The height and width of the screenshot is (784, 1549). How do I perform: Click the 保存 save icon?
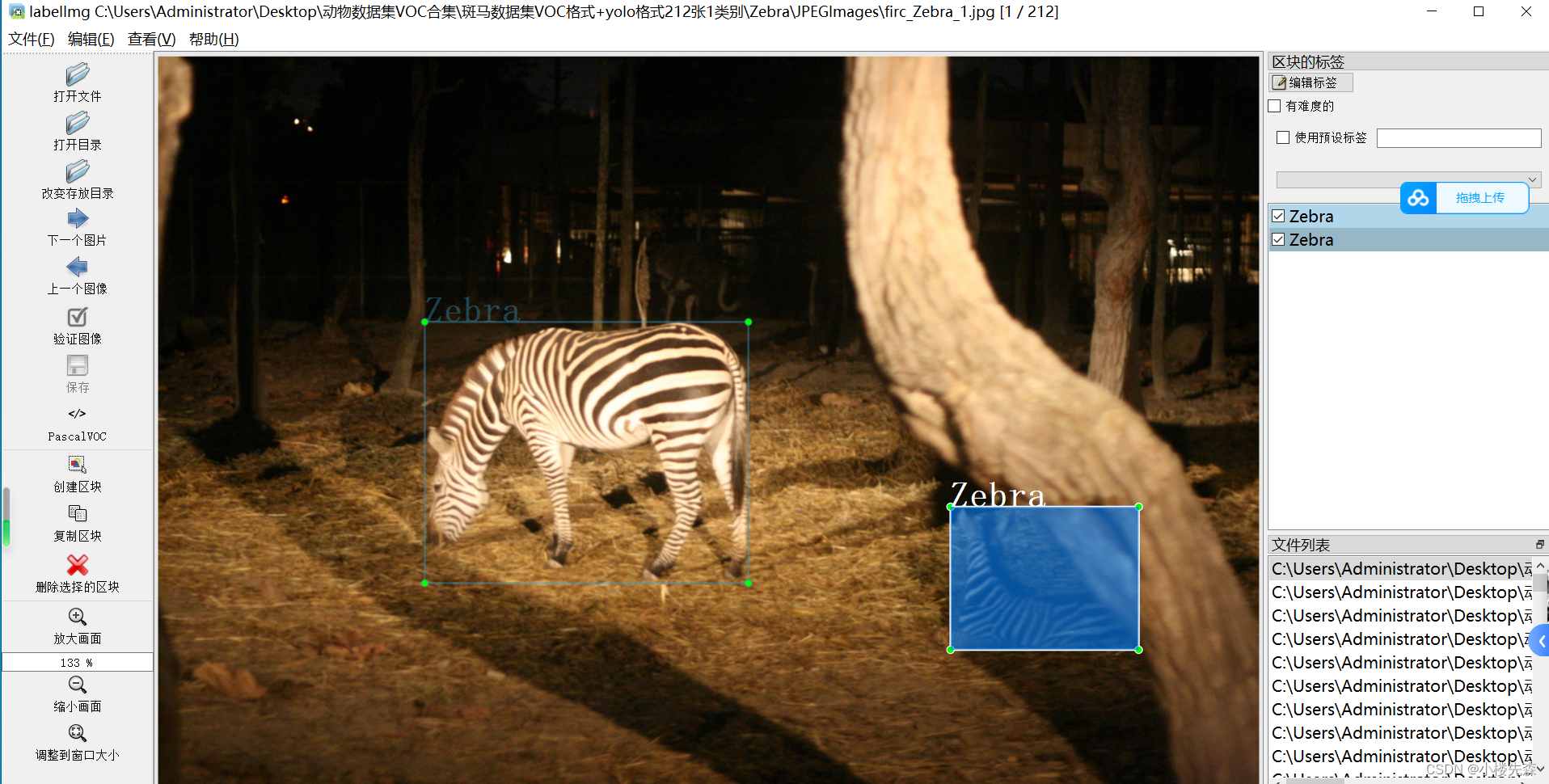(78, 365)
